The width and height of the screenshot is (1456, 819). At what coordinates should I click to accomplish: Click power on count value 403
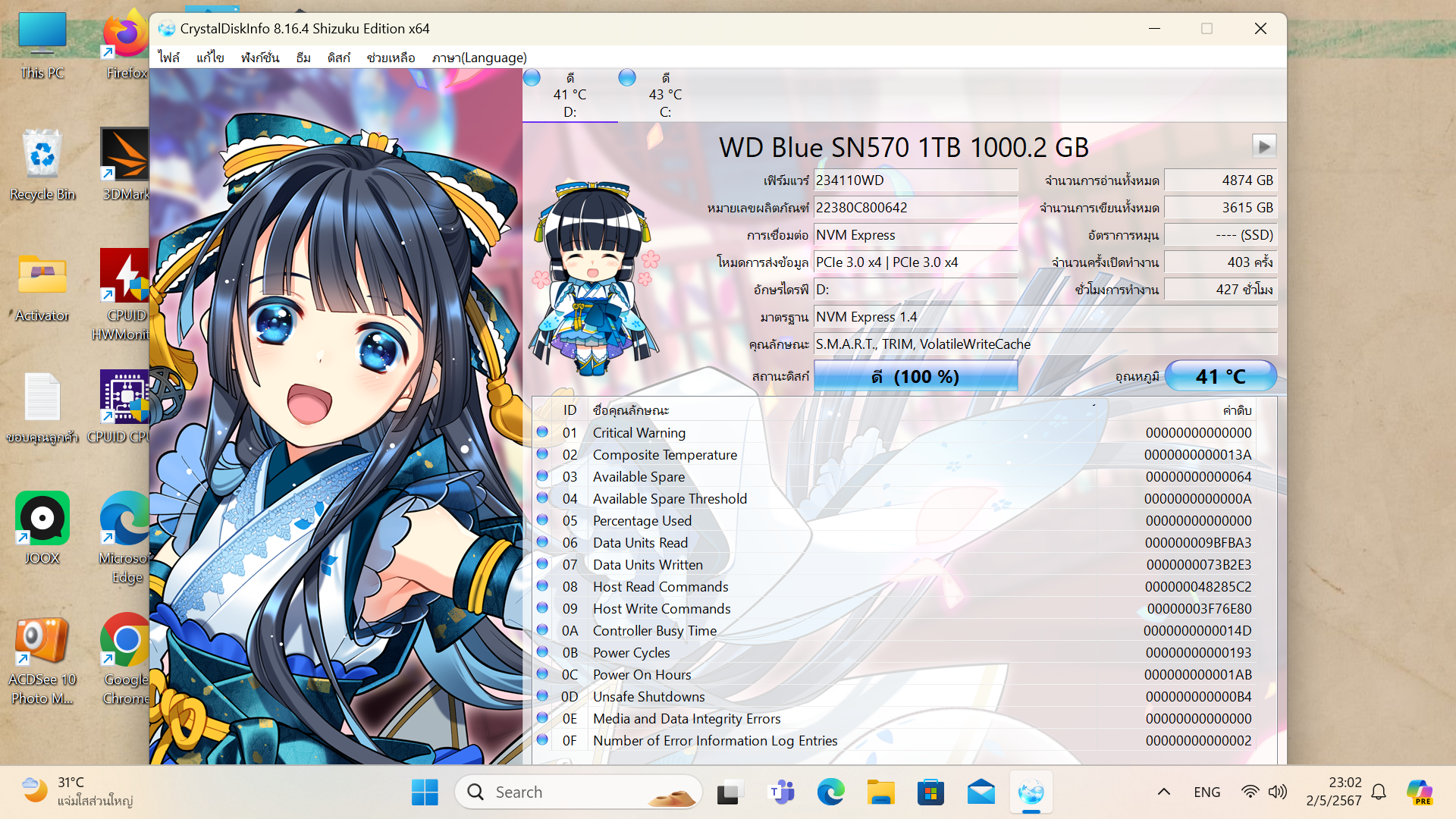pos(1220,262)
